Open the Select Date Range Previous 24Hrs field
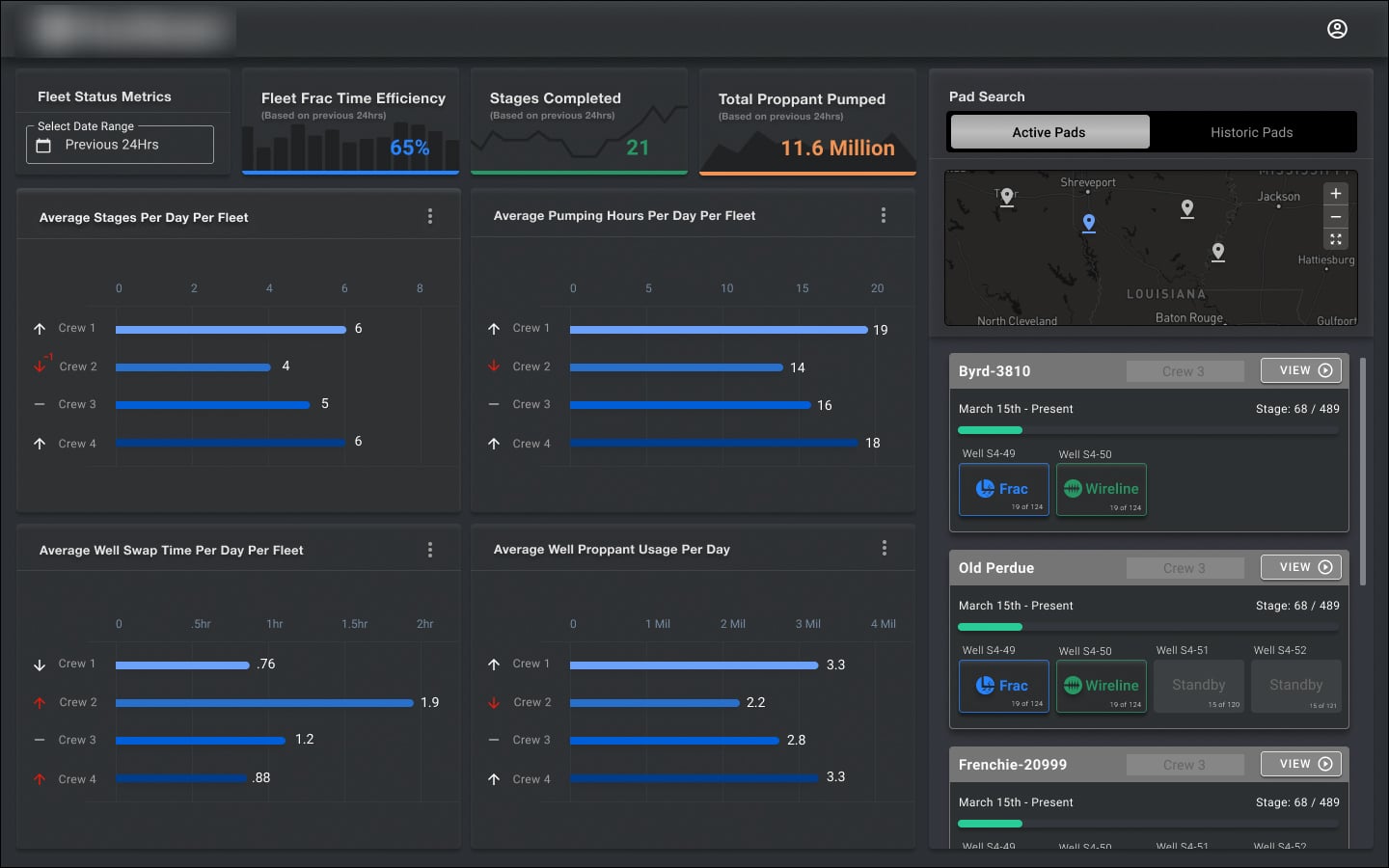The image size is (1389, 868). [120, 145]
